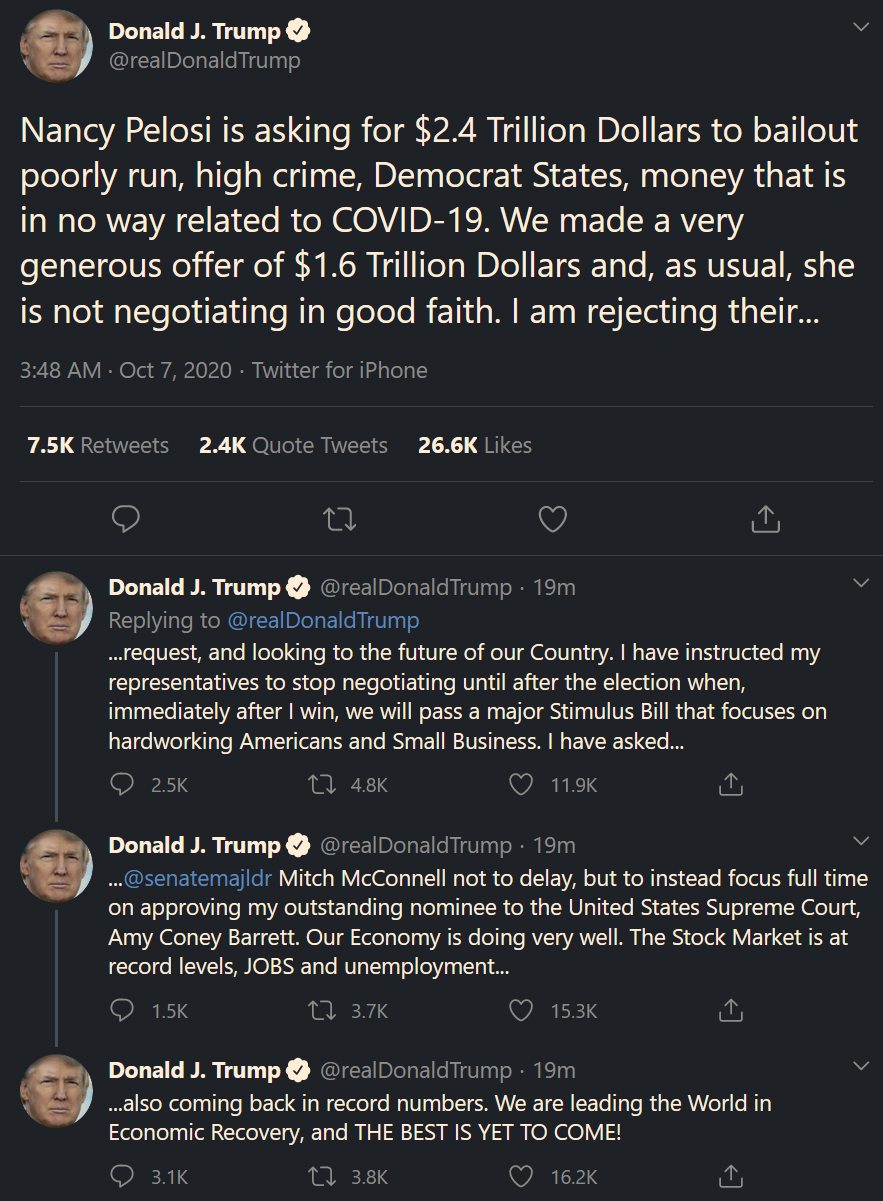Like the reply with 15.3K likes
Image resolution: width=883 pixels, height=1201 pixels.
click(521, 1010)
